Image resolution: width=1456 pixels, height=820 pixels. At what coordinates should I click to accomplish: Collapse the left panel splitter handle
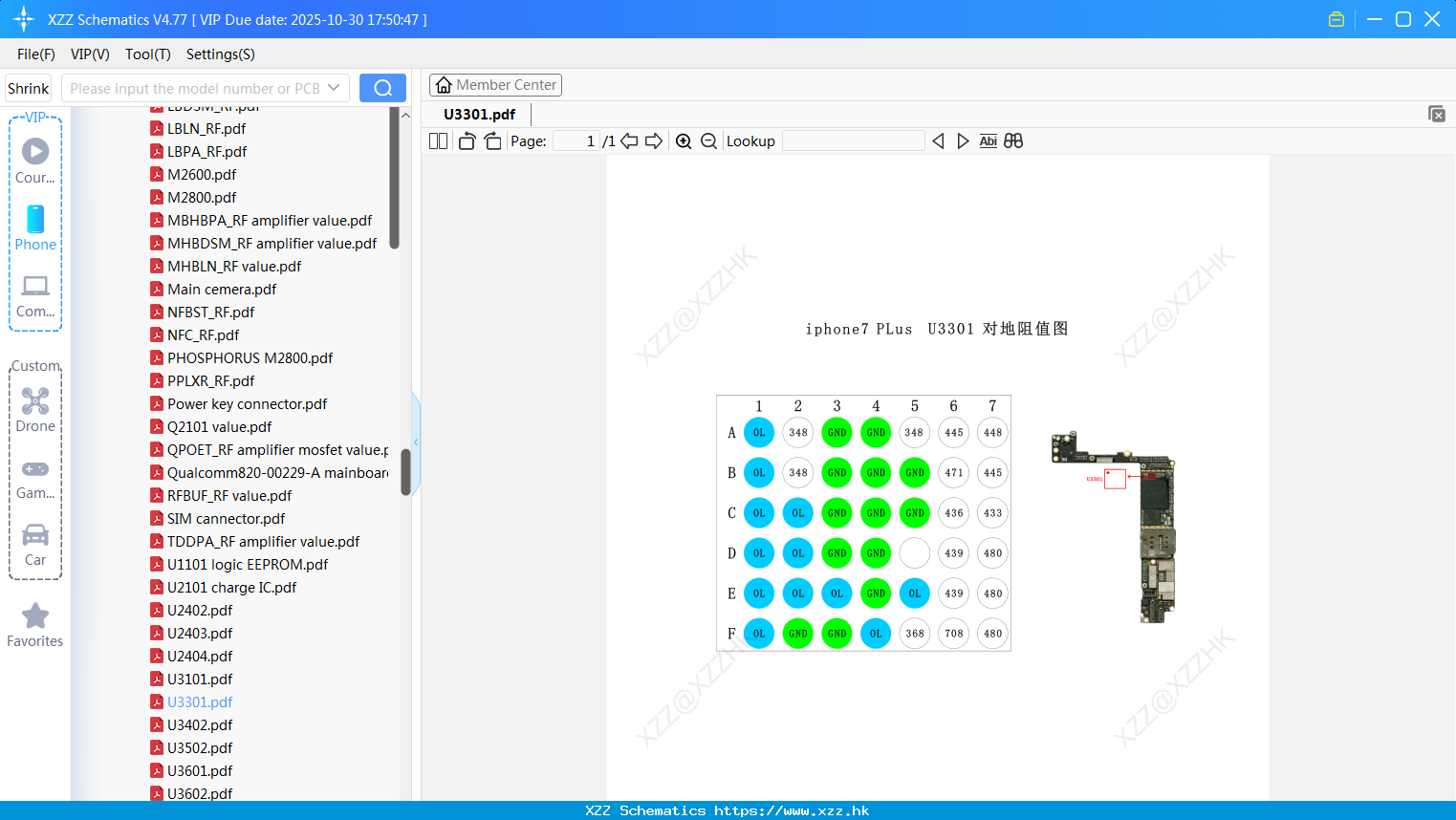pos(416,442)
